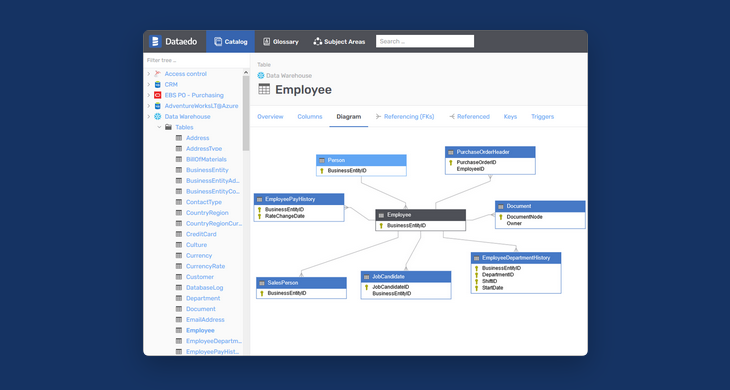Click the Search input field
This screenshot has height=390, width=730.
tap(425, 41)
